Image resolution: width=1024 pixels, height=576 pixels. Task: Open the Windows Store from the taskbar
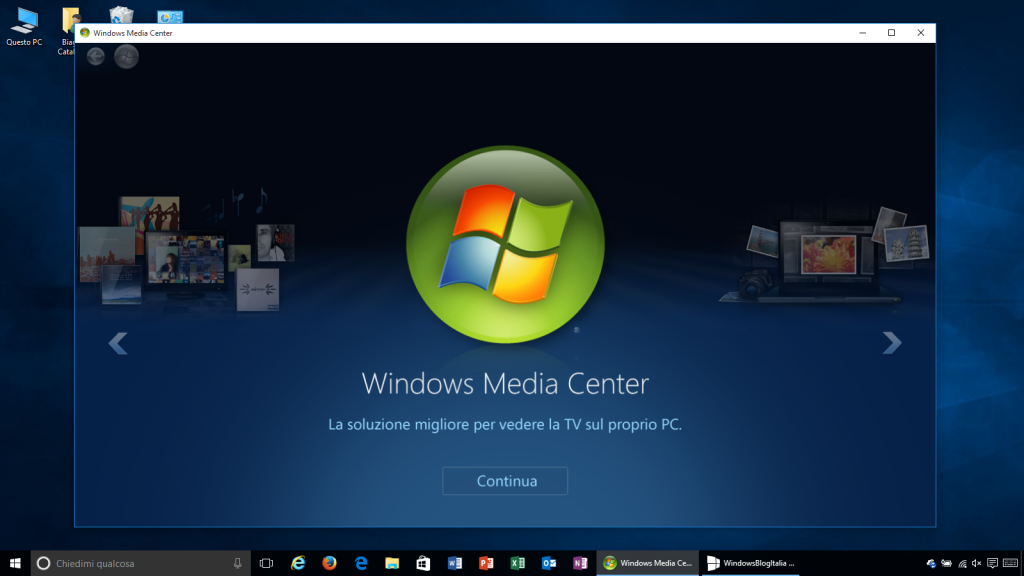click(x=423, y=563)
